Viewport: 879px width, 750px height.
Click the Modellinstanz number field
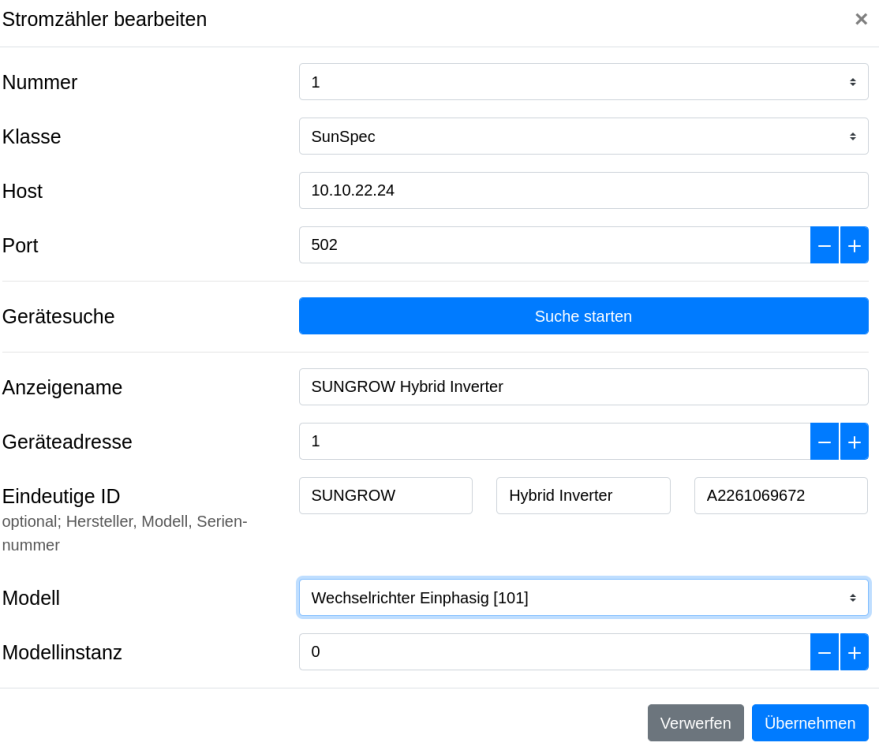tap(554, 652)
